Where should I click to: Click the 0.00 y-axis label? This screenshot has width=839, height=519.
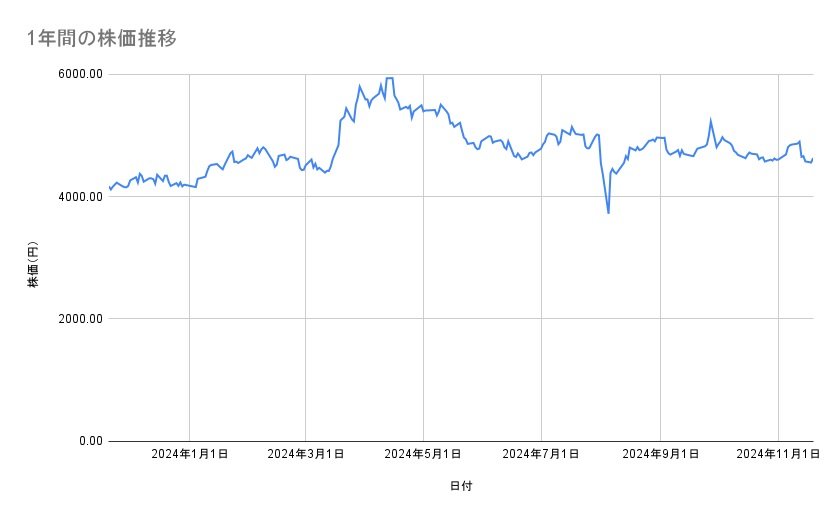[x=88, y=441]
